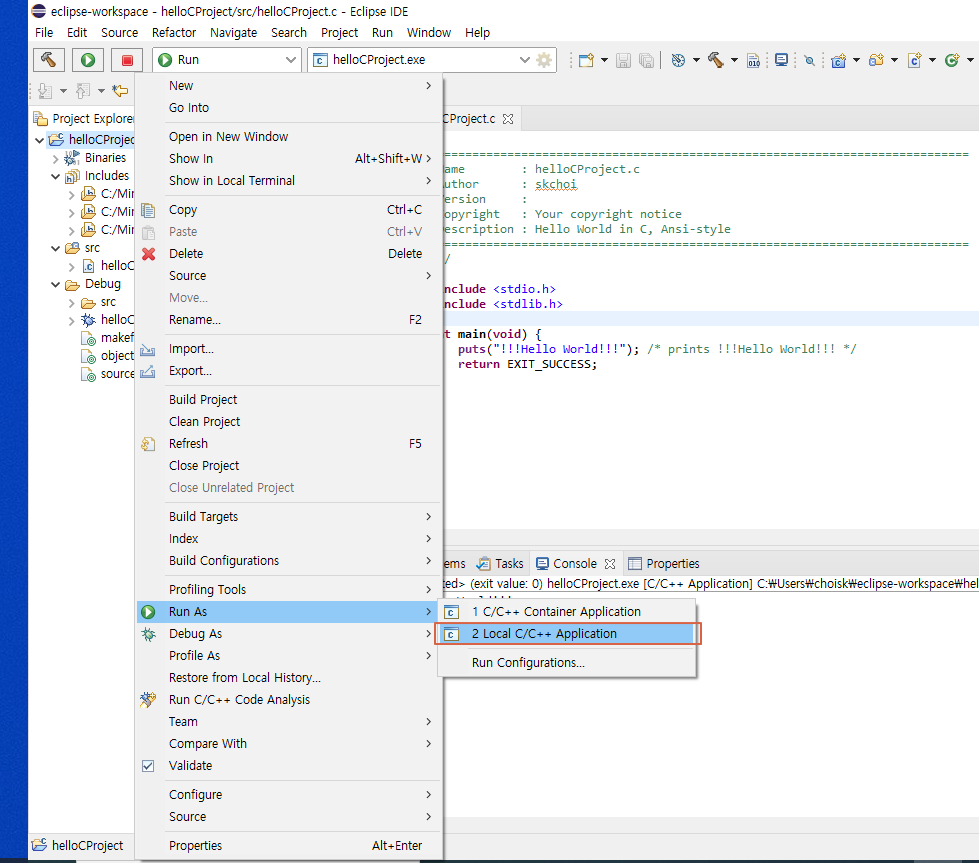Open the Window menu
This screenshot has height=863, width=979.
[x=428, y=32]
